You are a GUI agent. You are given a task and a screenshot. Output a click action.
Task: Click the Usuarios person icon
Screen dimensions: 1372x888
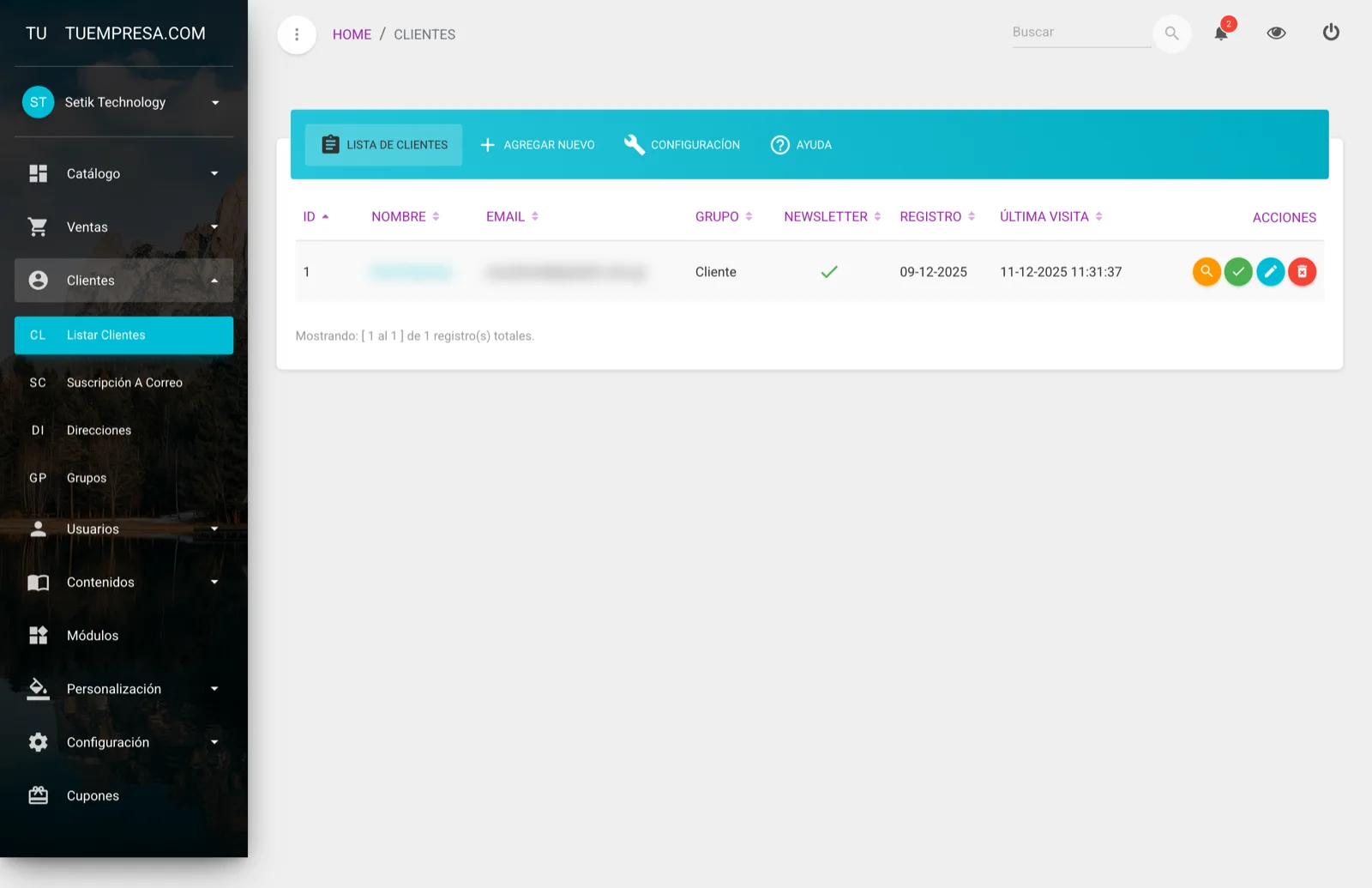39,529
